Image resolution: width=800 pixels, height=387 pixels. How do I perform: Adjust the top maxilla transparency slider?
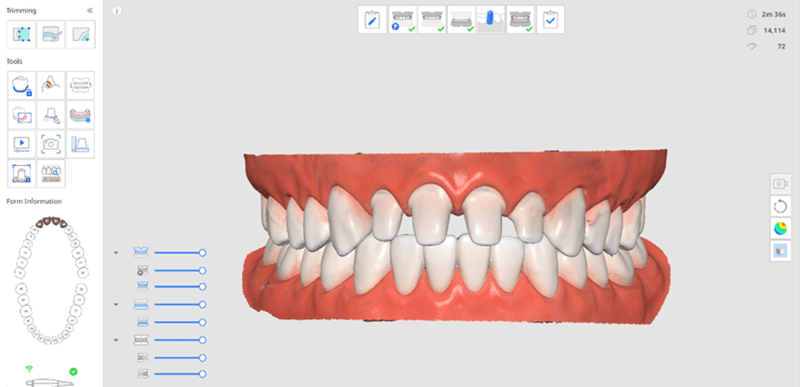coord(179,252)
